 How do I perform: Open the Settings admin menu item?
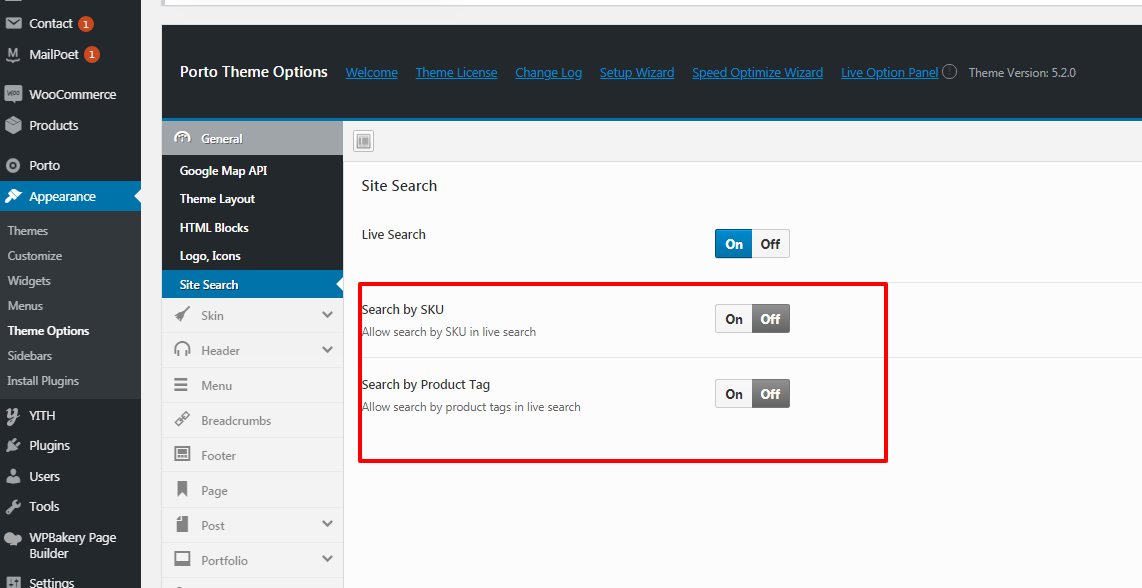point(52,582)
